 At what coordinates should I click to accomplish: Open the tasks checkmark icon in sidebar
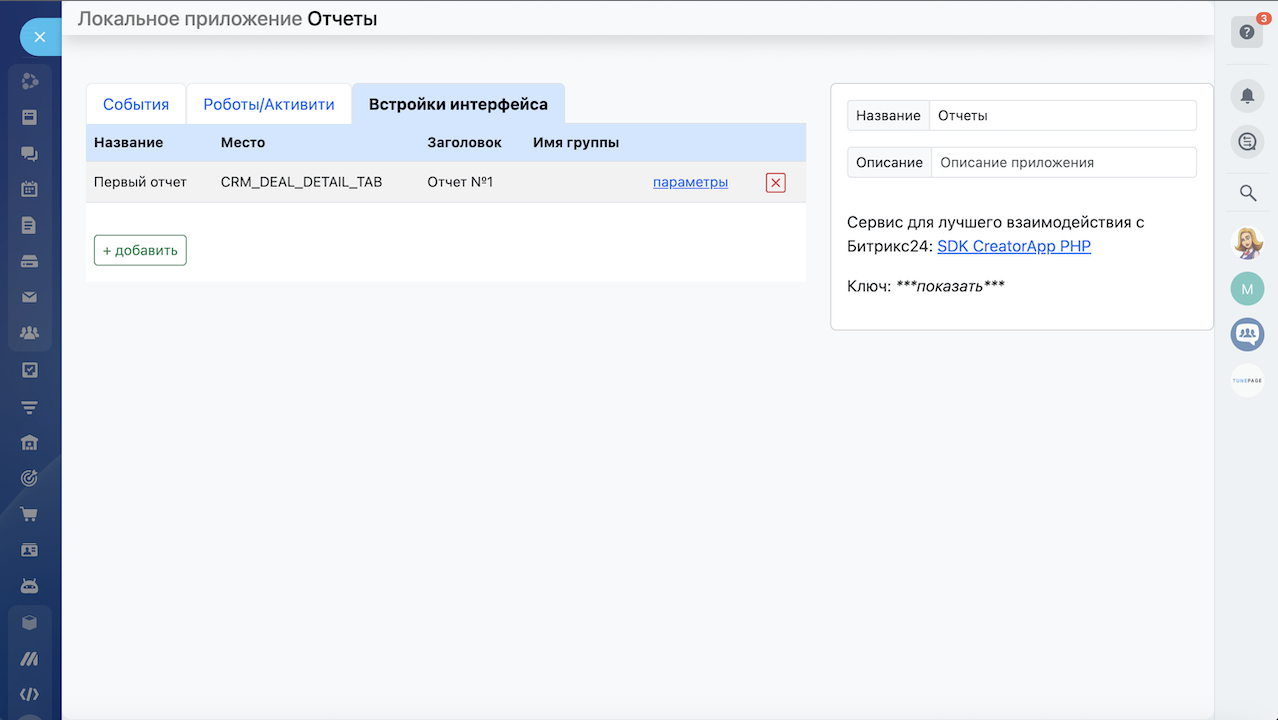pyautogui.click(x=30, y=370)
